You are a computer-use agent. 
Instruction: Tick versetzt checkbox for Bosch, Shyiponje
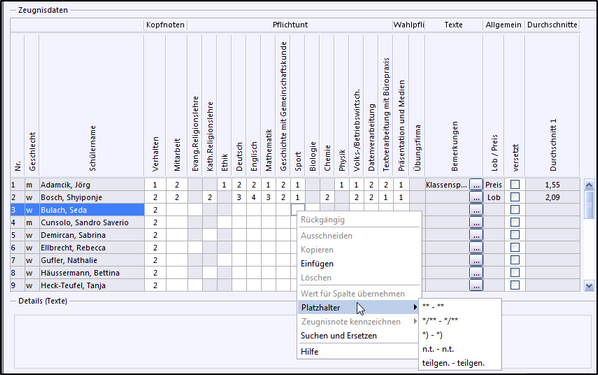click(x=515, y=197)
